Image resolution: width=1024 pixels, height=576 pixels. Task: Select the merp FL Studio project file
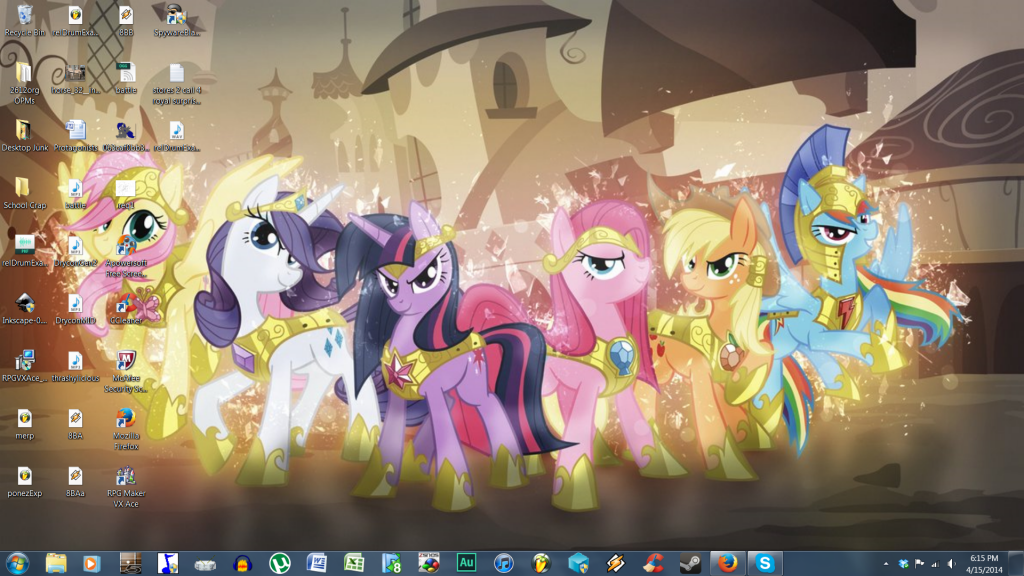coord(25,423)
